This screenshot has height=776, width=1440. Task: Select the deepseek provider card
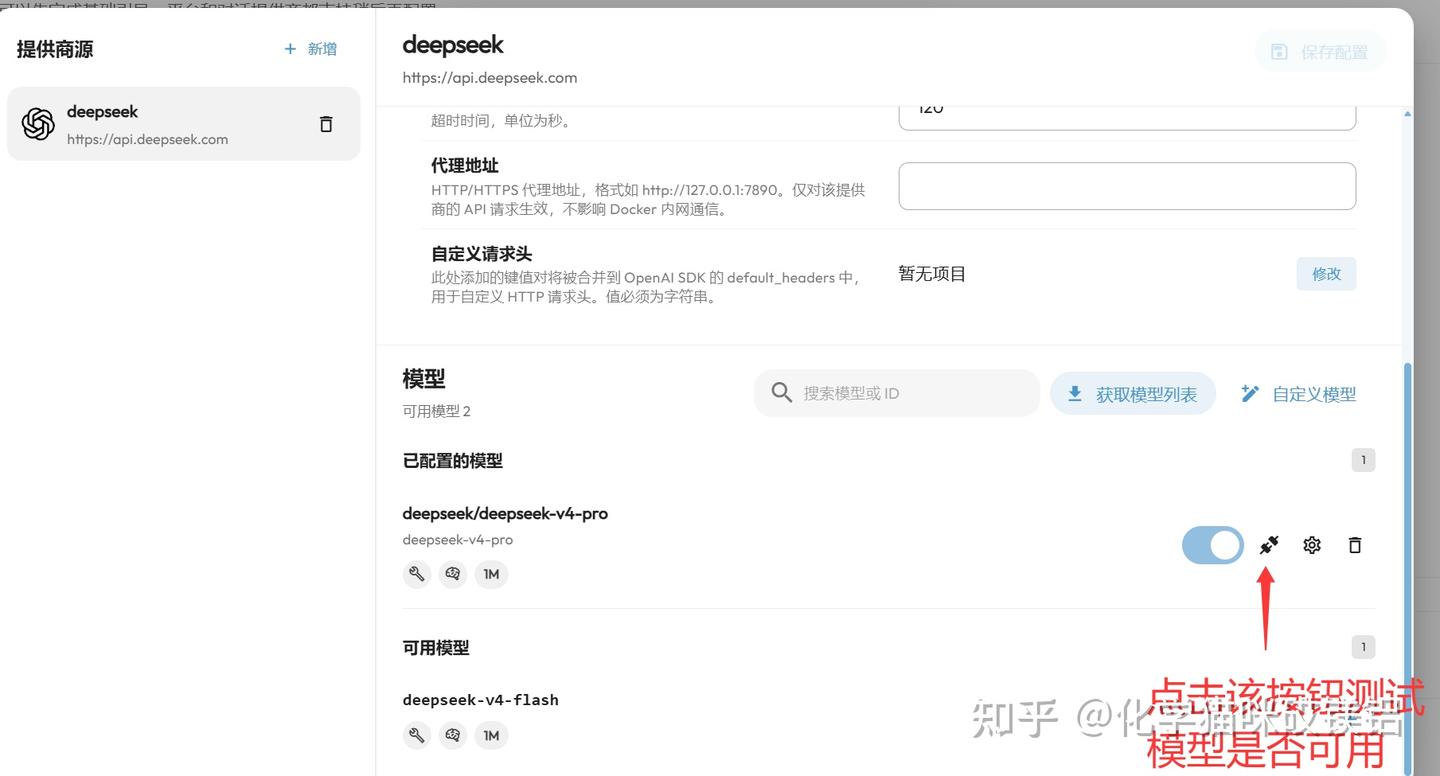click(x=183, y=124)
